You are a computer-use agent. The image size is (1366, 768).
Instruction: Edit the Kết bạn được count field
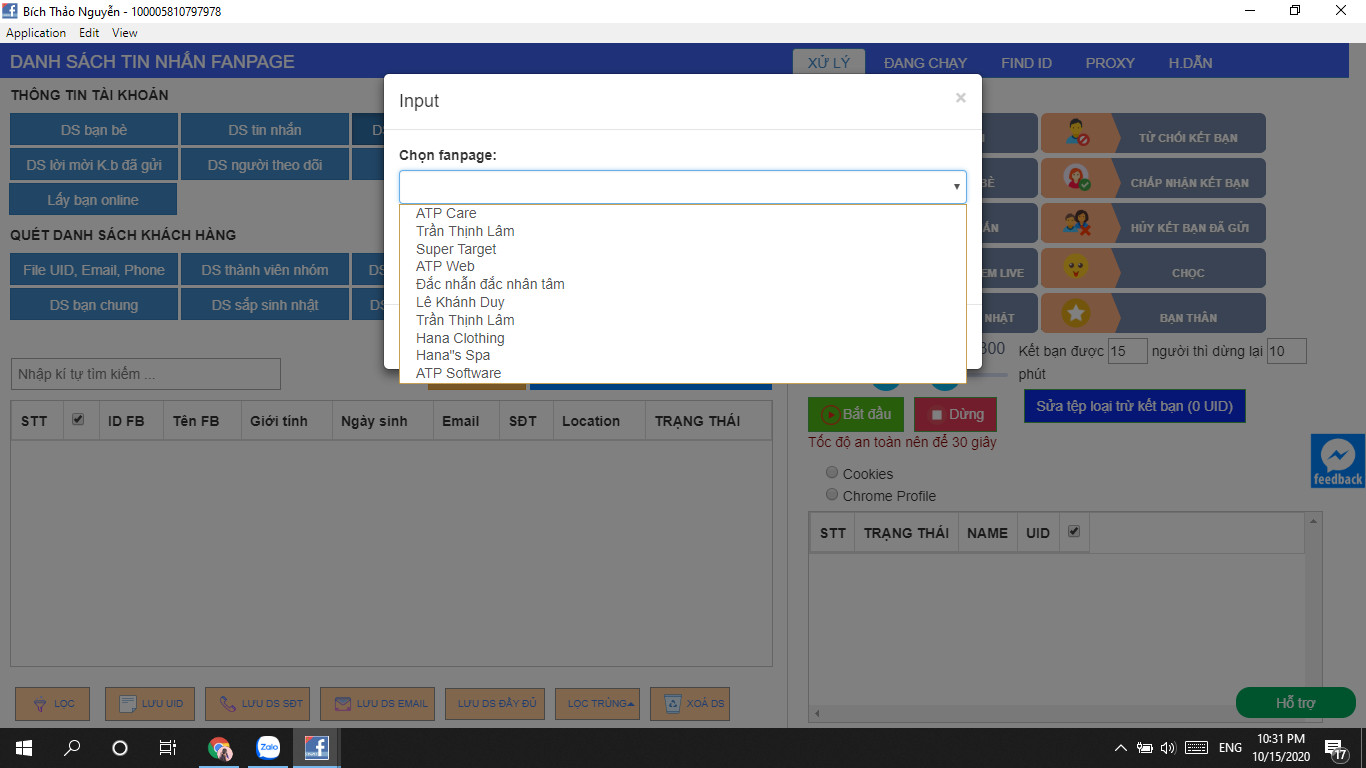(x=1127, y=351)
